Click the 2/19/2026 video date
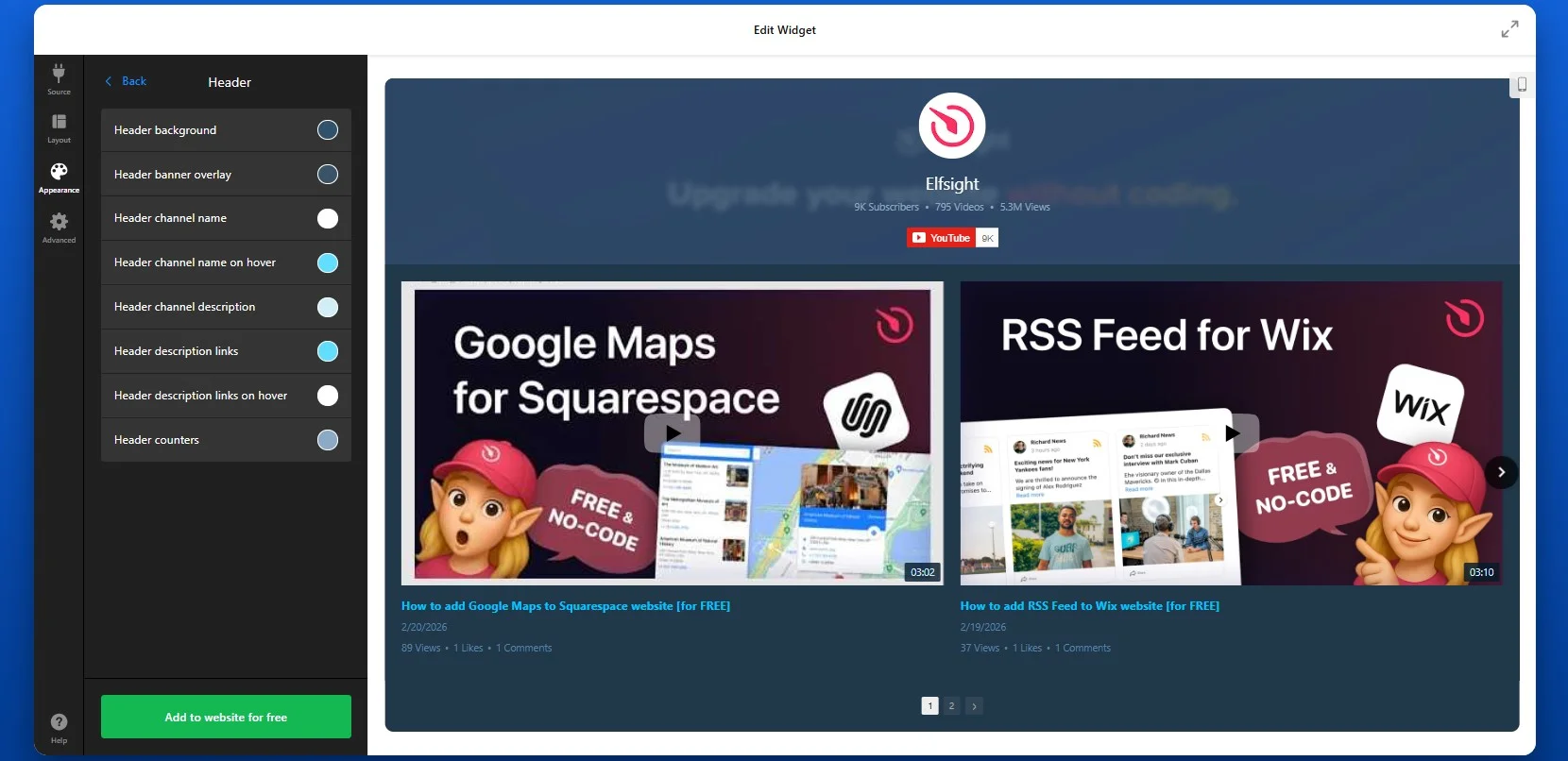Screen dimensions: 1568x761 pyautogui.click(x=983, y=627)
